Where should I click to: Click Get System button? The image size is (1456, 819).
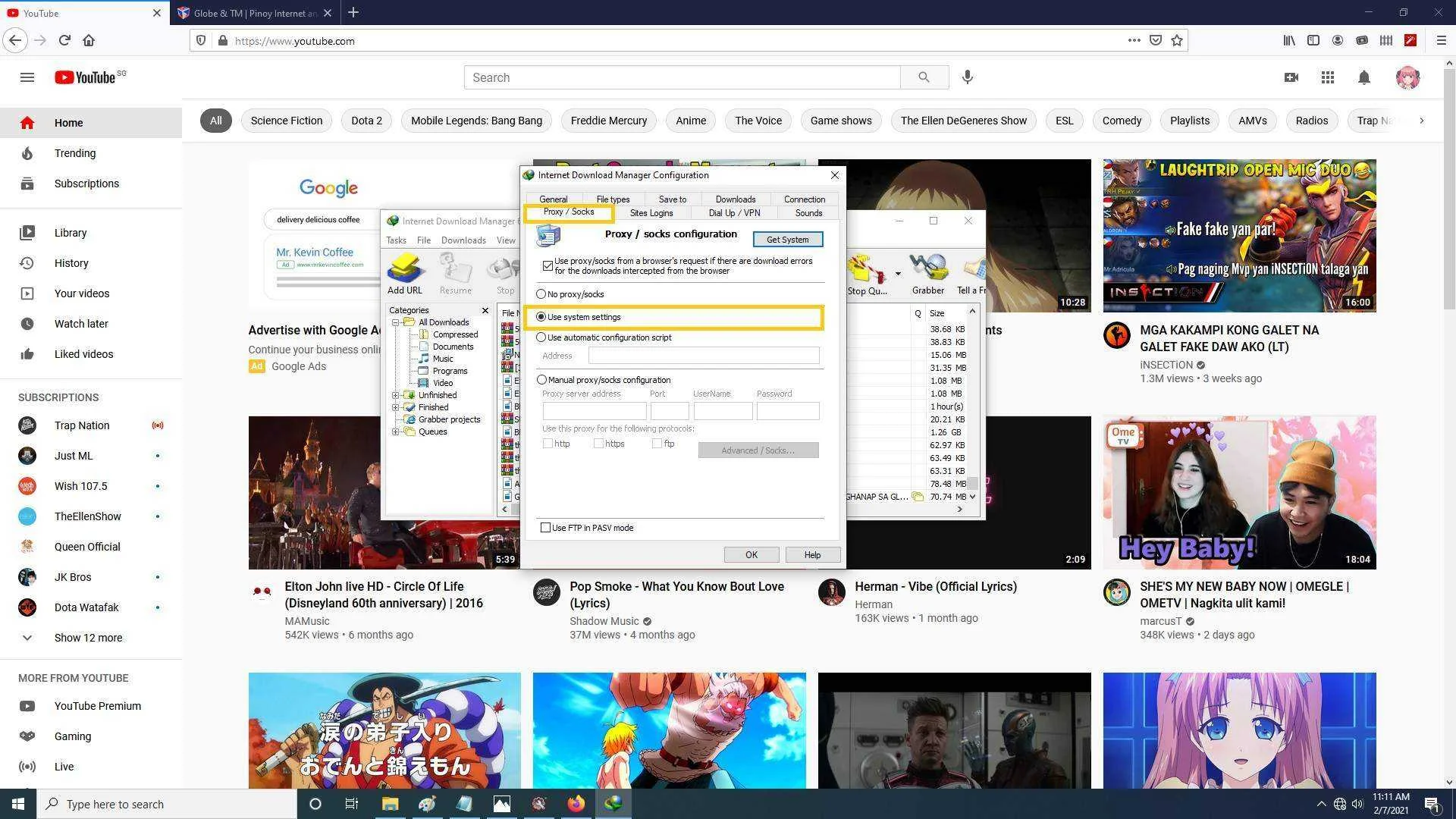pos(788,240)
